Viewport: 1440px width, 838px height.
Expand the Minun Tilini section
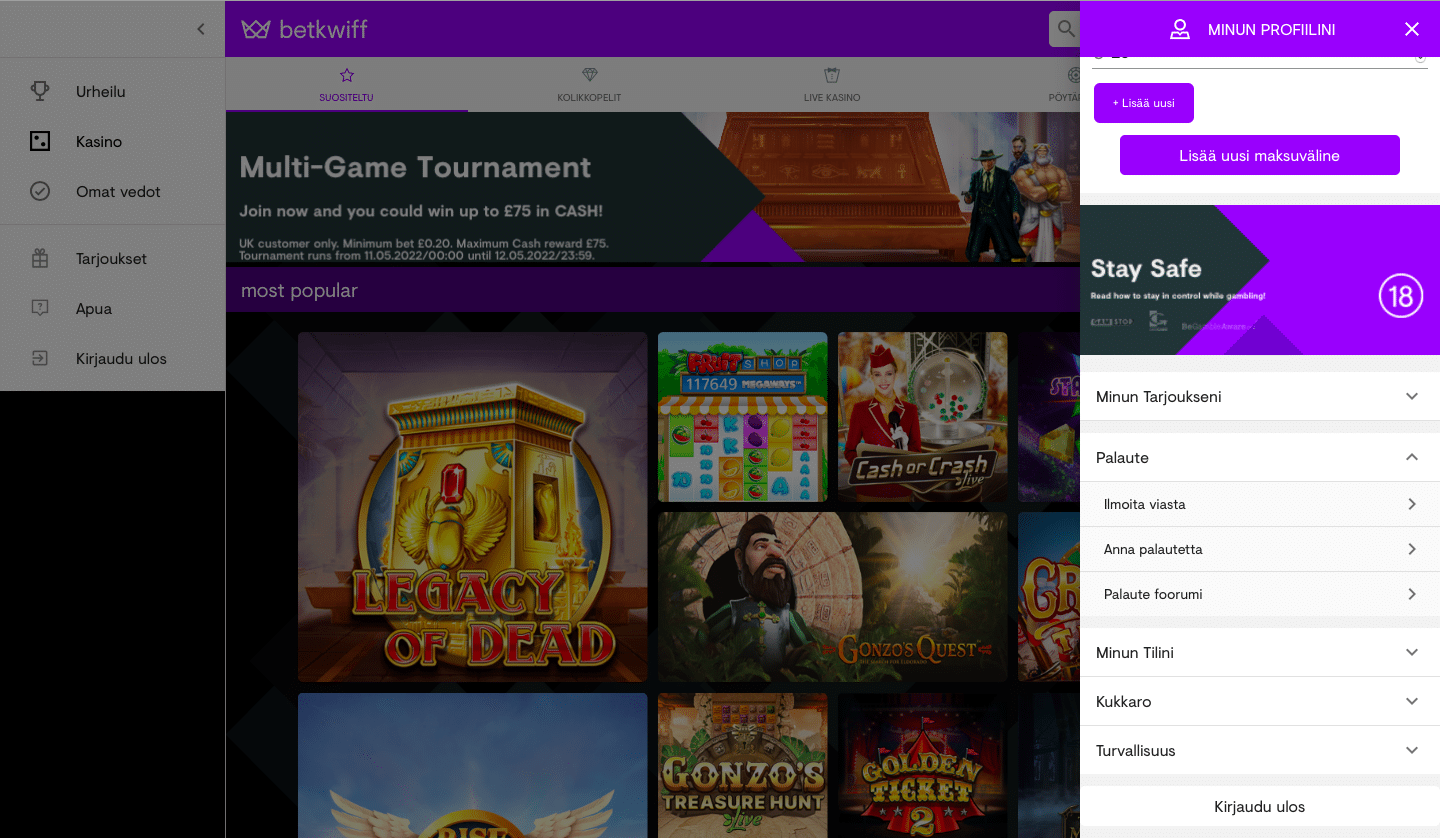[1260, 652]
